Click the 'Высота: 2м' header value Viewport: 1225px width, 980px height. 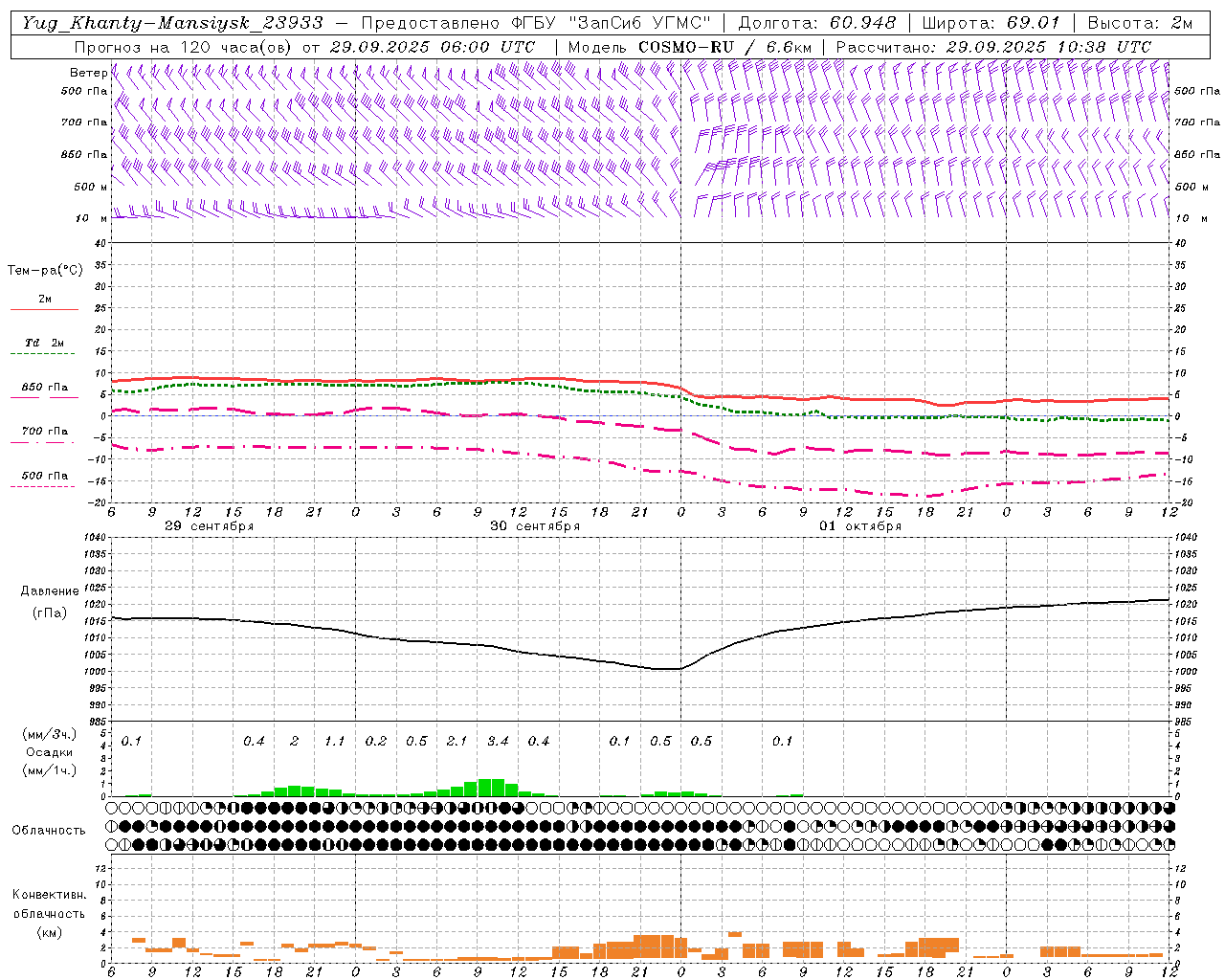(1140, 23)
